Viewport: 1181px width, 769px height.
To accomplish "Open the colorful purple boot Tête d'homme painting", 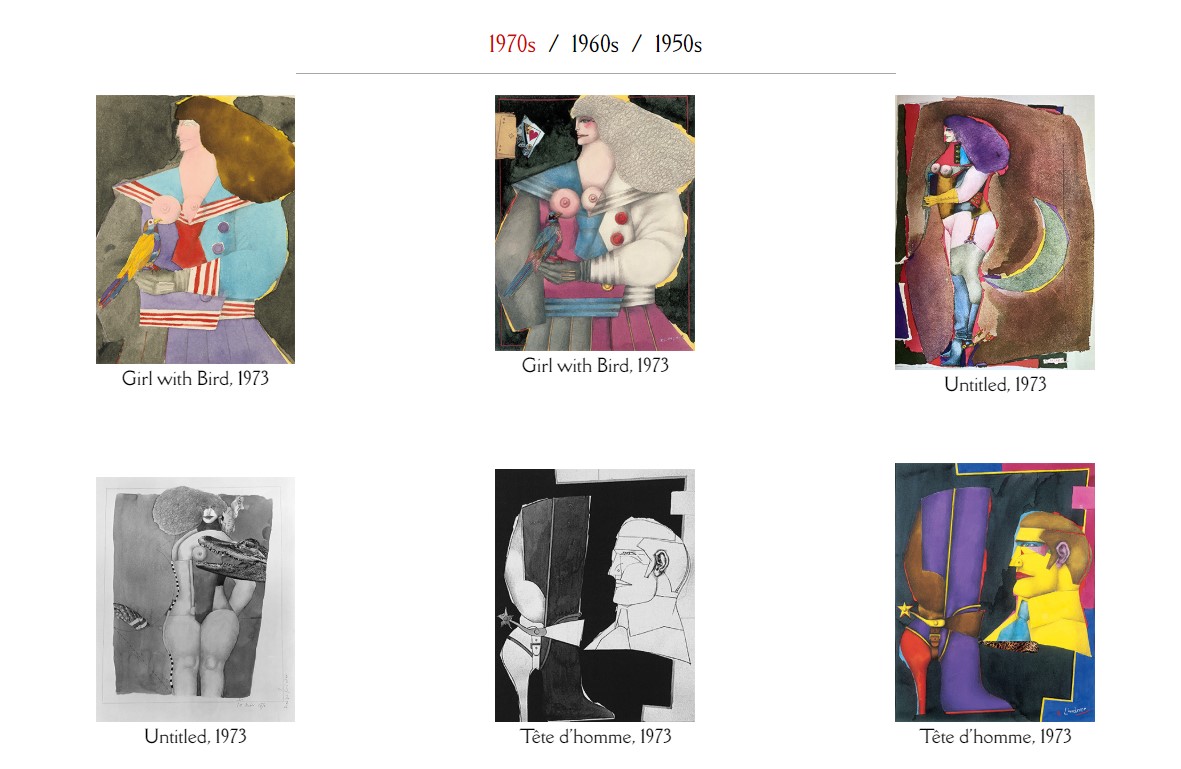I will 994,593.
